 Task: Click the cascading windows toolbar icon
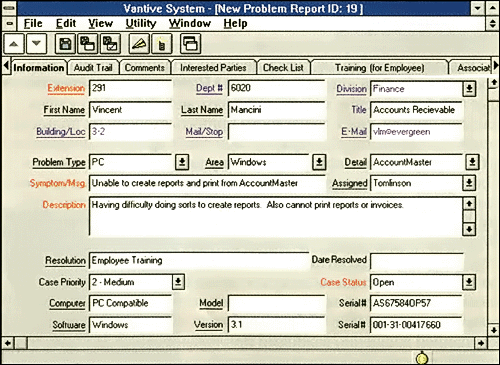(x=190, y=43)
